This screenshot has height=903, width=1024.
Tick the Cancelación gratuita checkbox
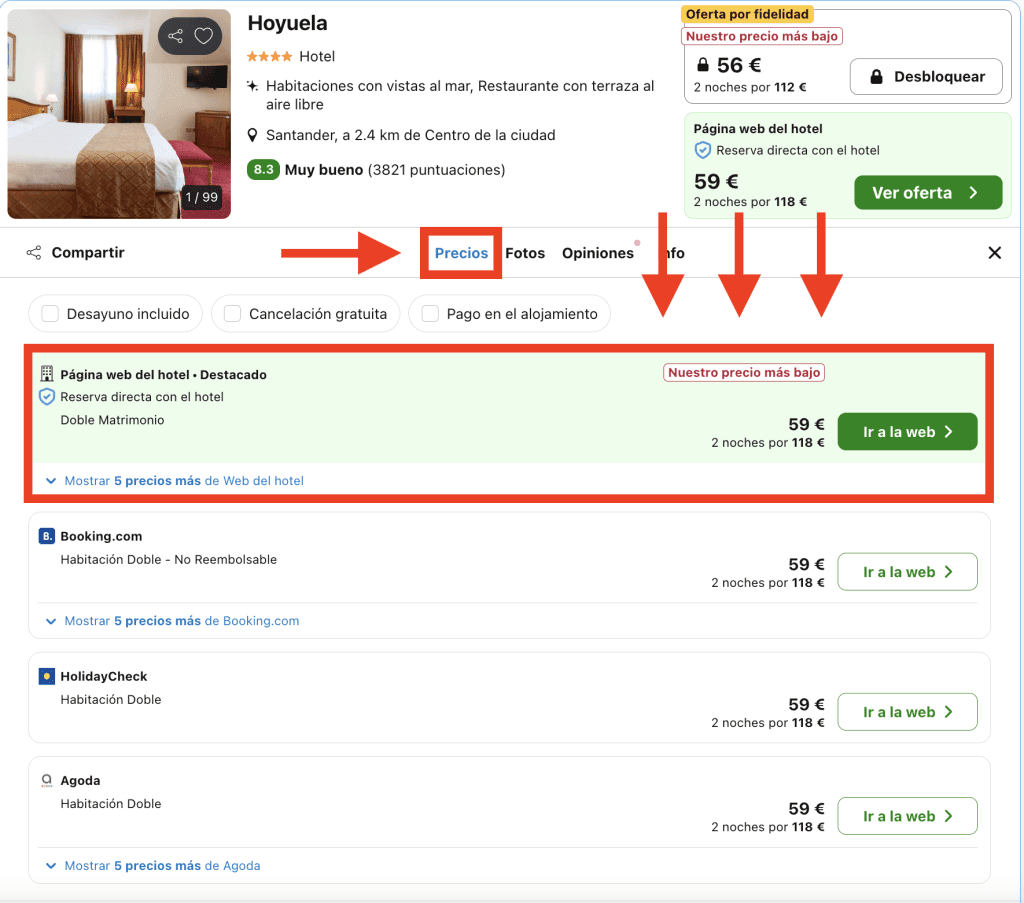pyautogui.click(x=232, y=314)
